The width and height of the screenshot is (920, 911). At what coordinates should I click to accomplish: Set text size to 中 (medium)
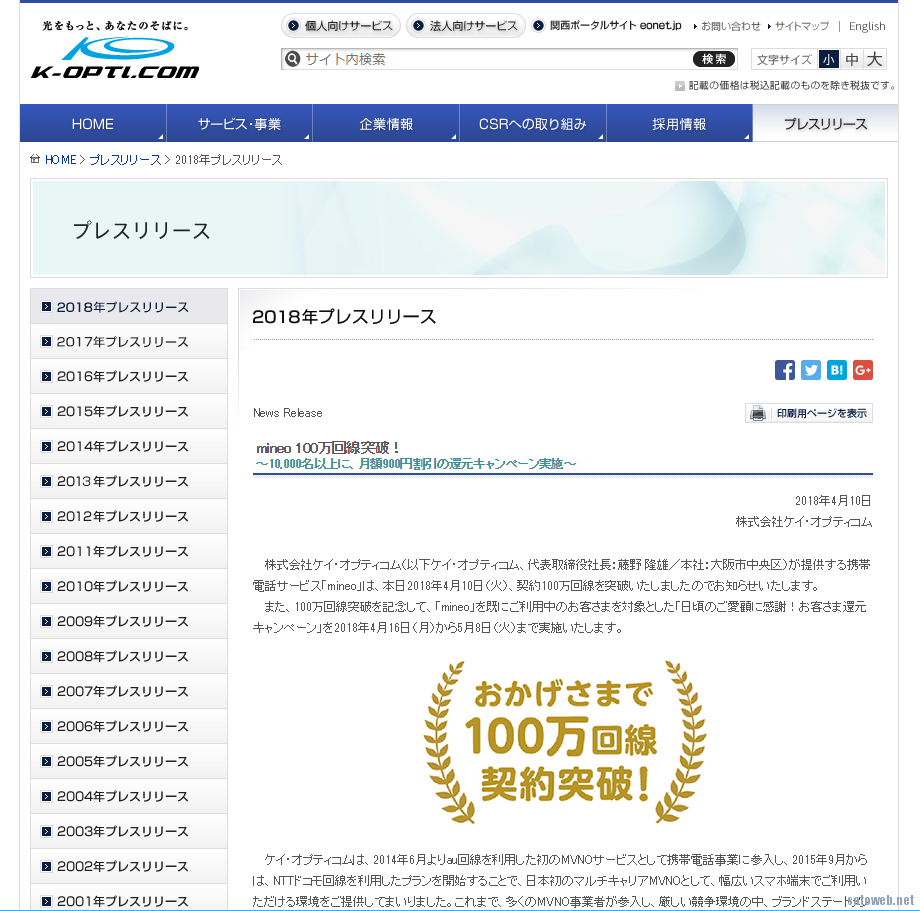(x=852, y=59)
